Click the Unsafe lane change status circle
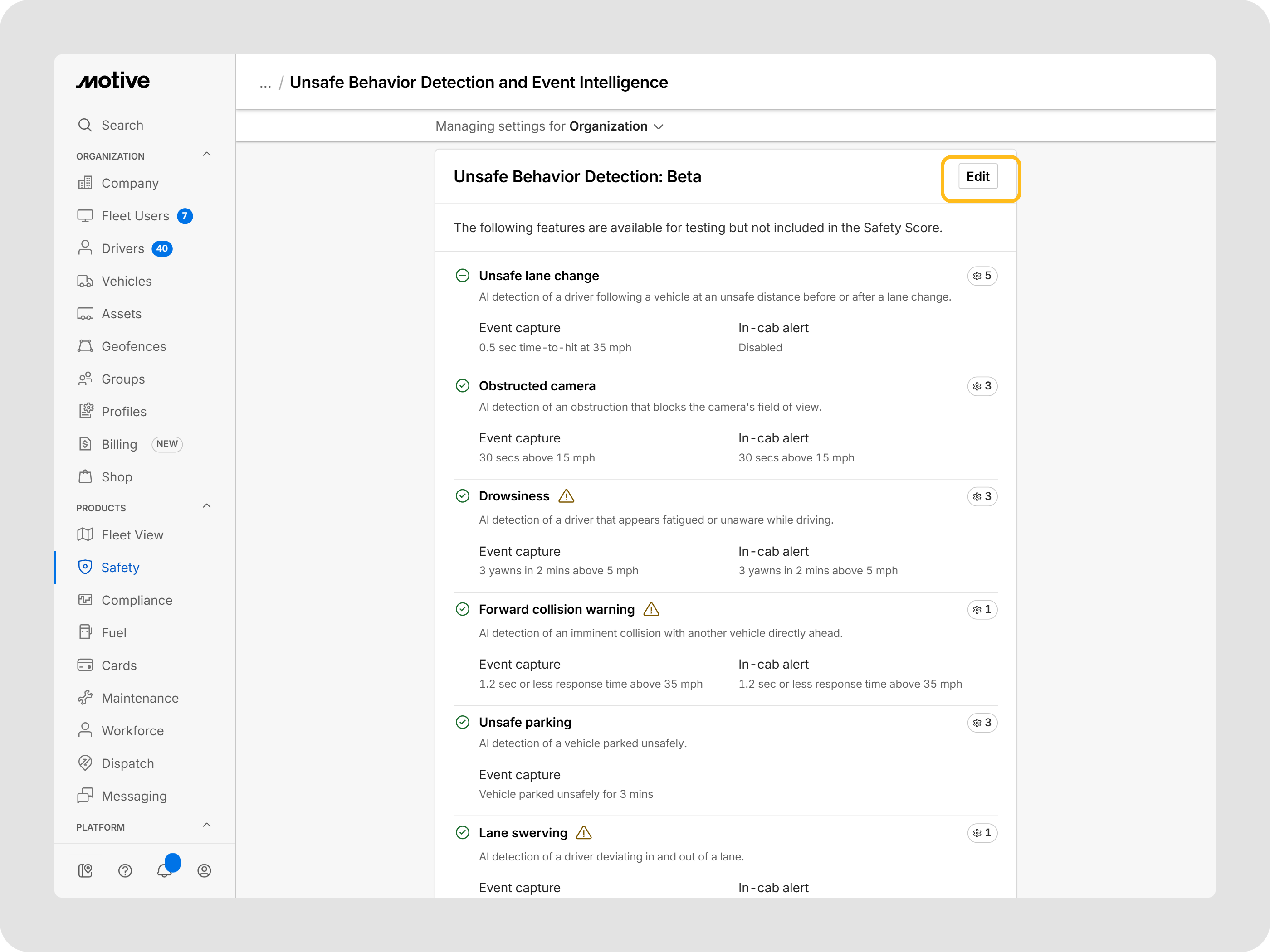 click(x=463, y=276)
